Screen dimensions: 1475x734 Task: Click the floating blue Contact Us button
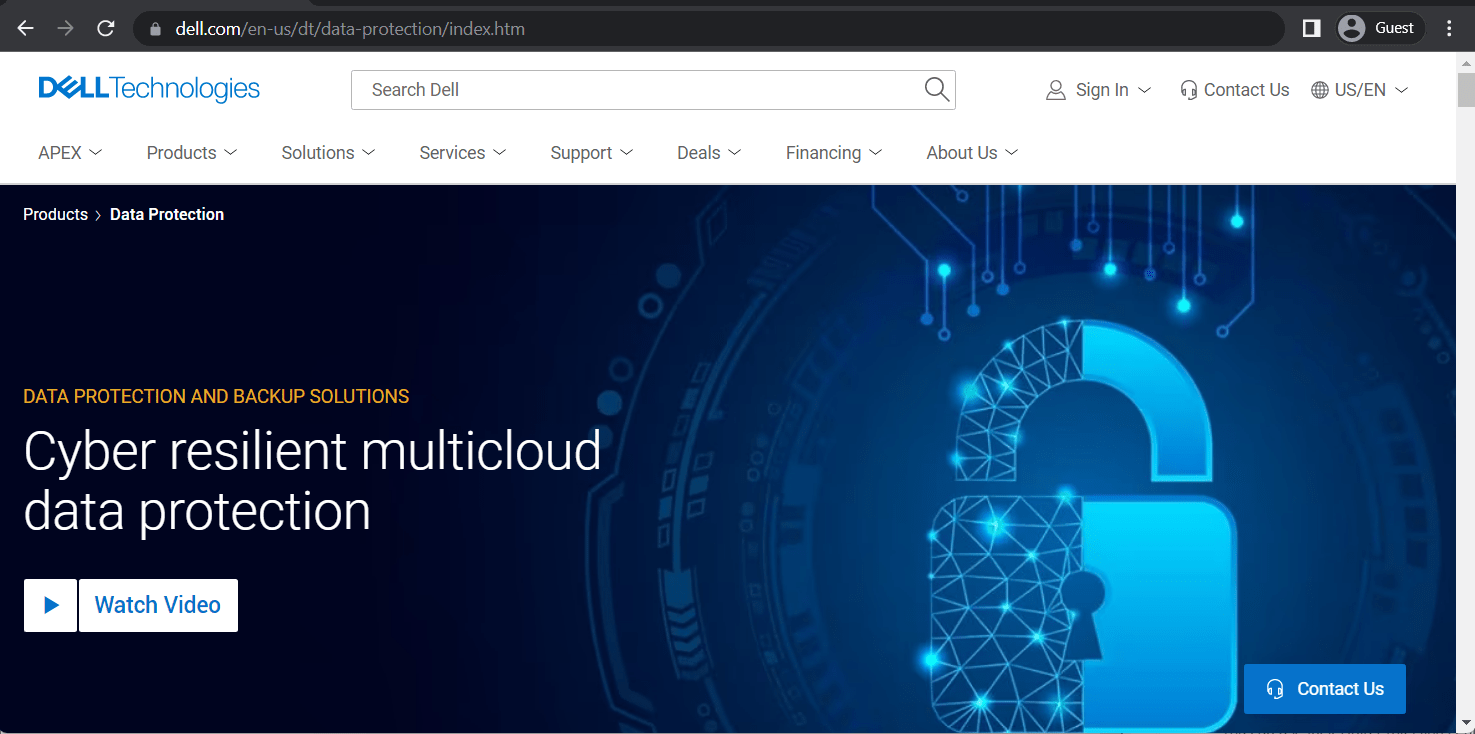pos(1324,689)
